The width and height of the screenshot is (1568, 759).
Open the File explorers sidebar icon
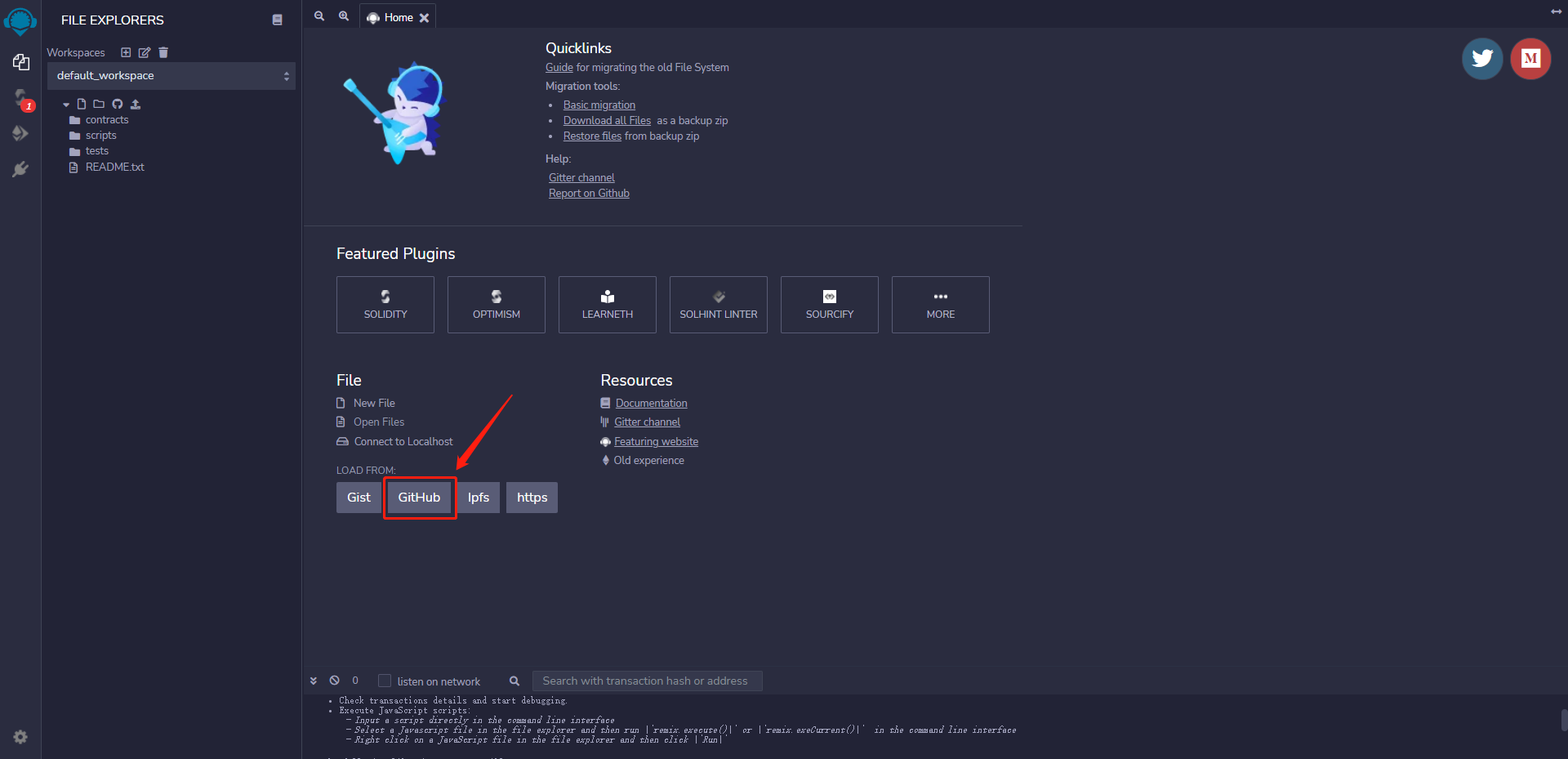pyautogui.click(x=21, y=62)
